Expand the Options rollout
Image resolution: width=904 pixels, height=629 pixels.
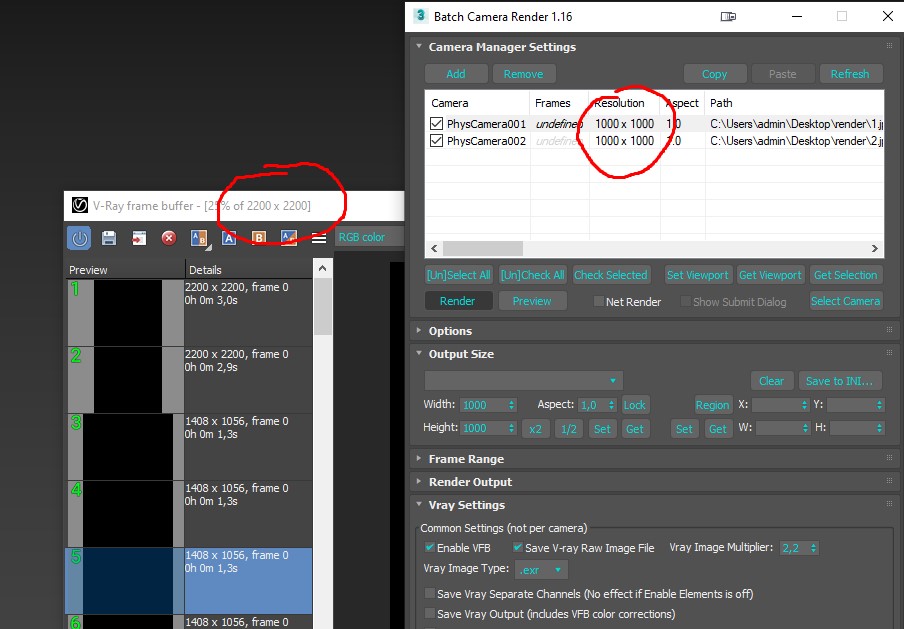click(419, 330)
